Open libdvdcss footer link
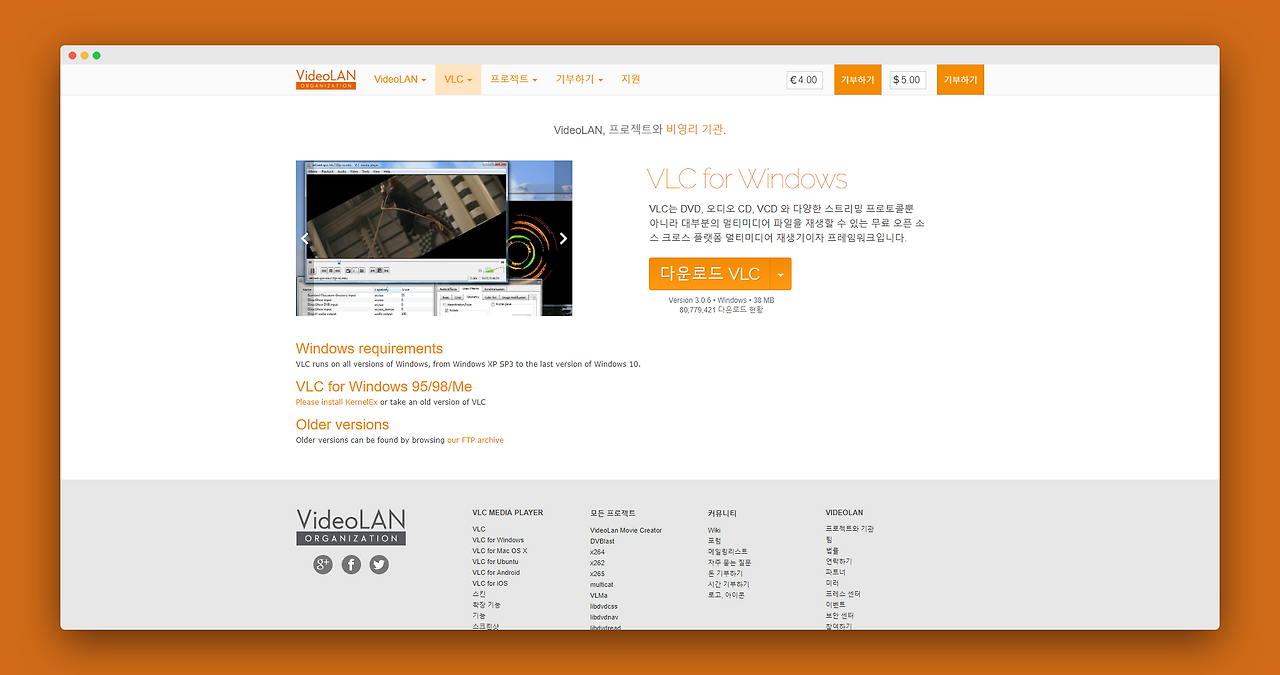This screenshot has height=675, width=1280. pos(604,606)
